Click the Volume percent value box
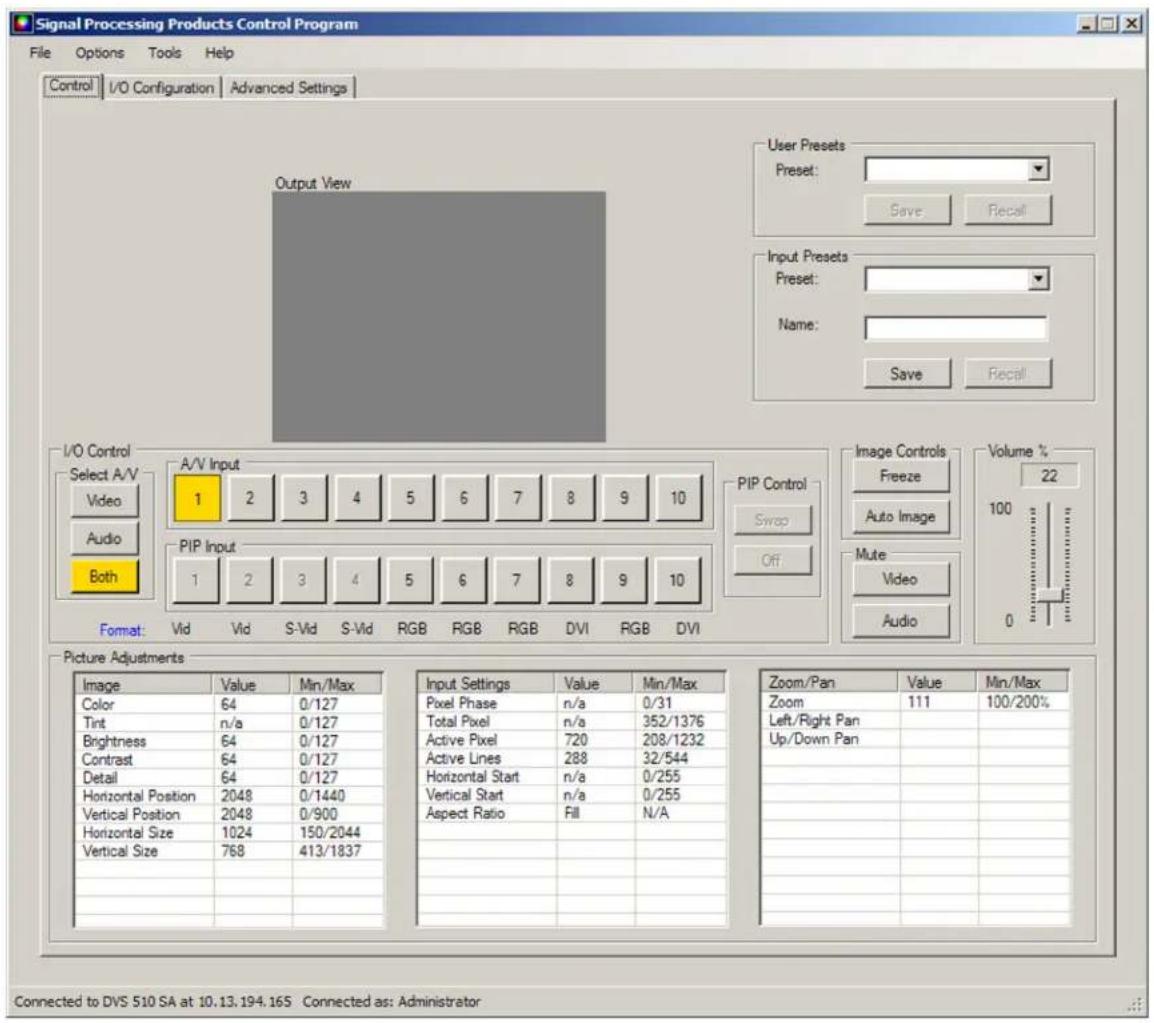This screenshot has height=1023, width=1154. click(1049, 476)
